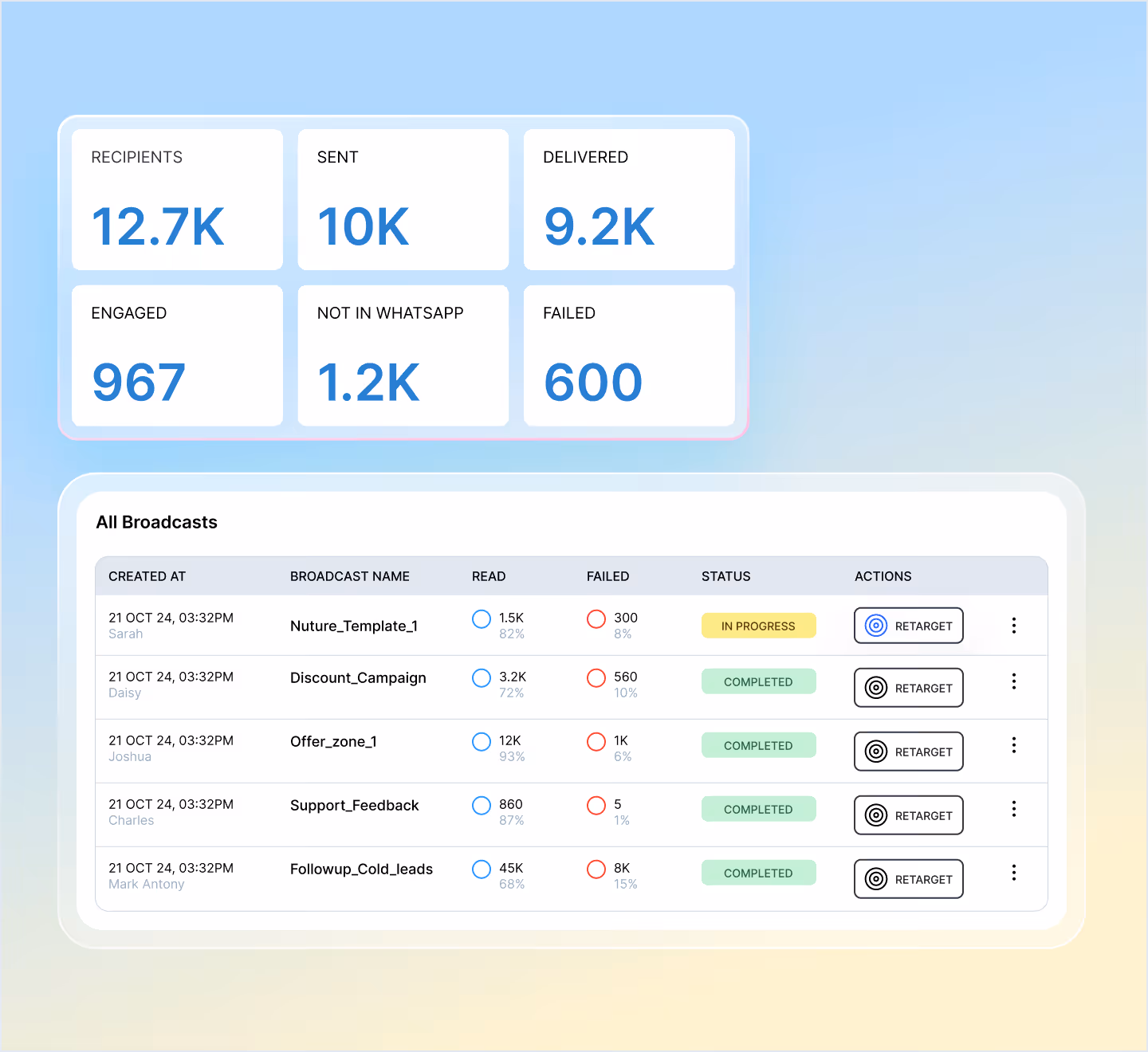Open the NOT IN WHATSAPP 1.2K card
The image size is (1148, 1052).
point(403,355)
